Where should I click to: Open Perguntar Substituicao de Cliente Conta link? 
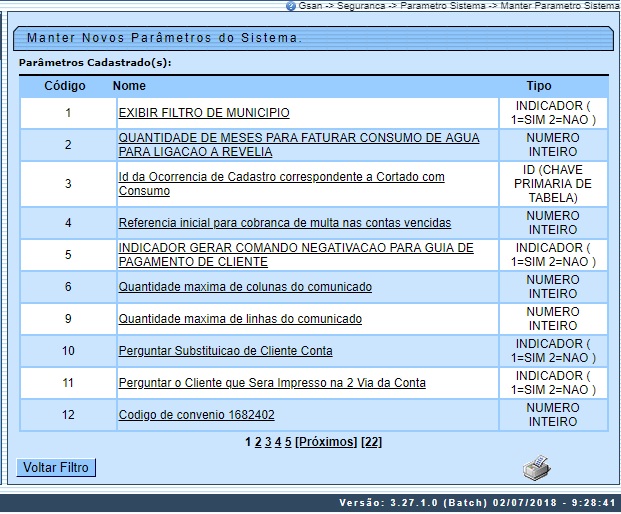click(225, 351)
